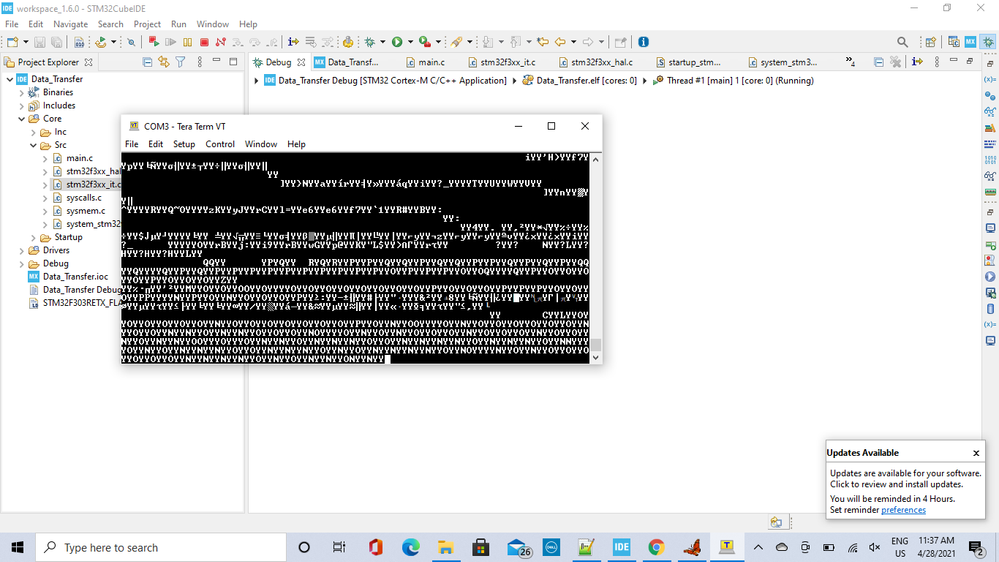
Task: Toggle Instruction Stepping Mode icon in toolbar
Action: 293,42
